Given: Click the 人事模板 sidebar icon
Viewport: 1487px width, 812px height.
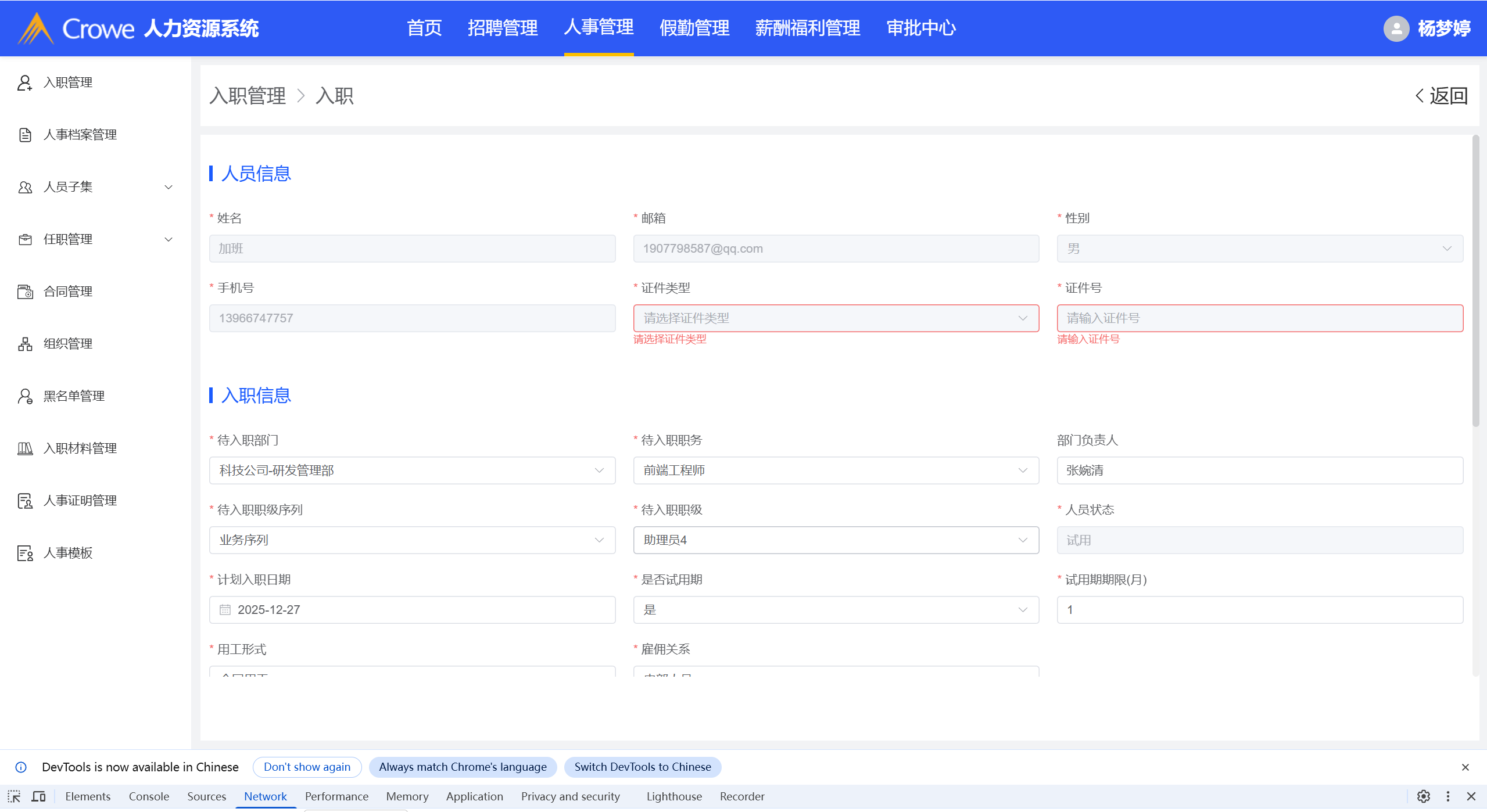Looking at the screenshot, I should [24, 553].
